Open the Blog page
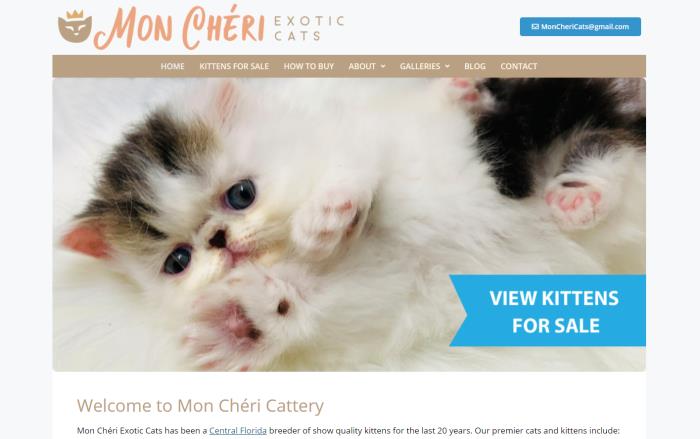The width and height of the screenshot is (700, 439). point(475,67)
